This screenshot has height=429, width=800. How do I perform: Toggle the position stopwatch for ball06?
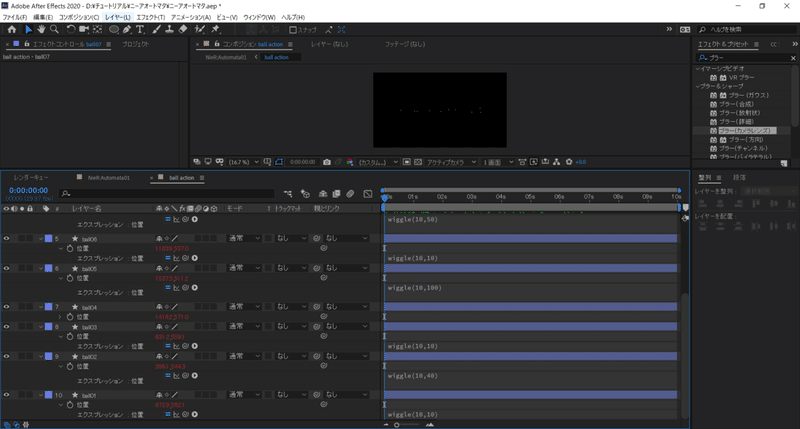tap(70, 248)
